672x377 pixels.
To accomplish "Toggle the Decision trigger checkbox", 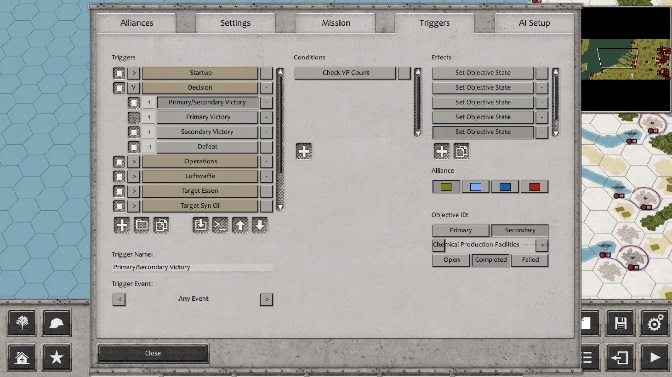I will pyautogui.click(x=119, y=88).
